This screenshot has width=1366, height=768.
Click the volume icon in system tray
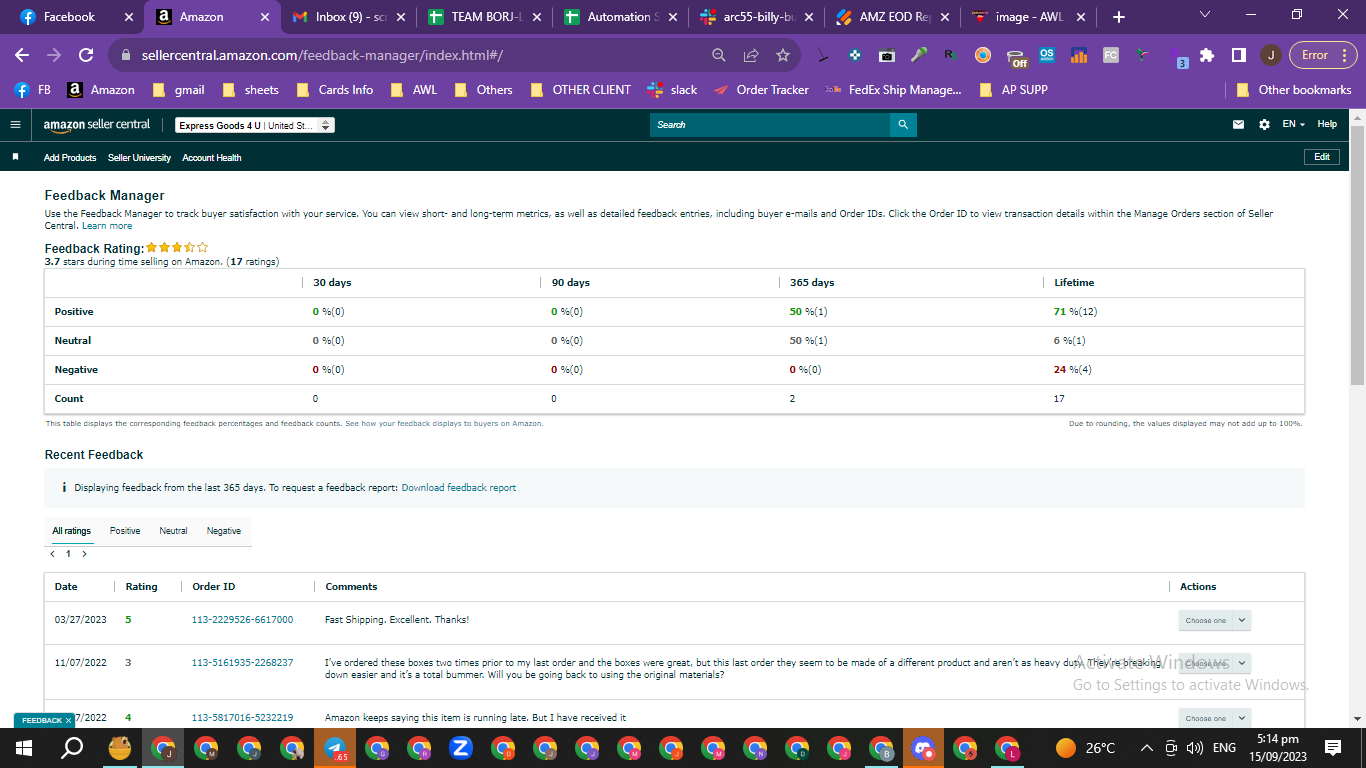pos(1193,747)
